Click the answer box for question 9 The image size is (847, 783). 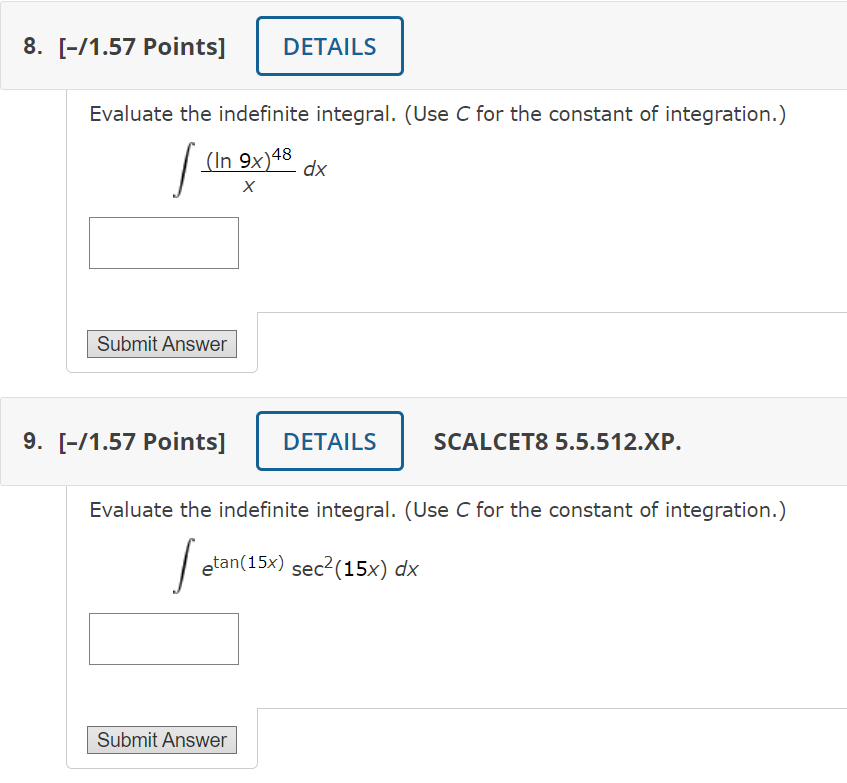[x=163, y=638]
